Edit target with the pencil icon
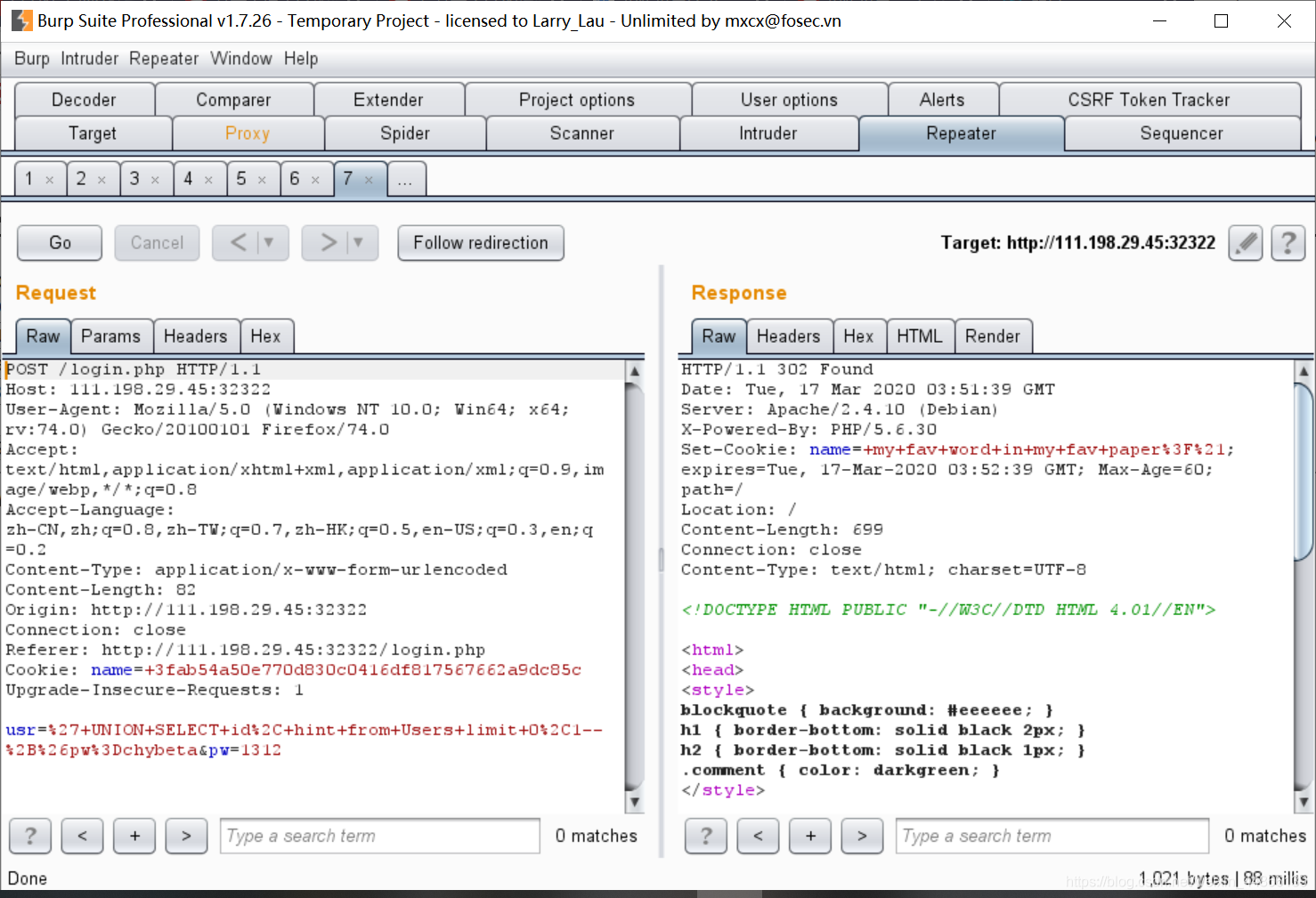The height and width of the screenshot is (898, 1316). coord(1246,243)
